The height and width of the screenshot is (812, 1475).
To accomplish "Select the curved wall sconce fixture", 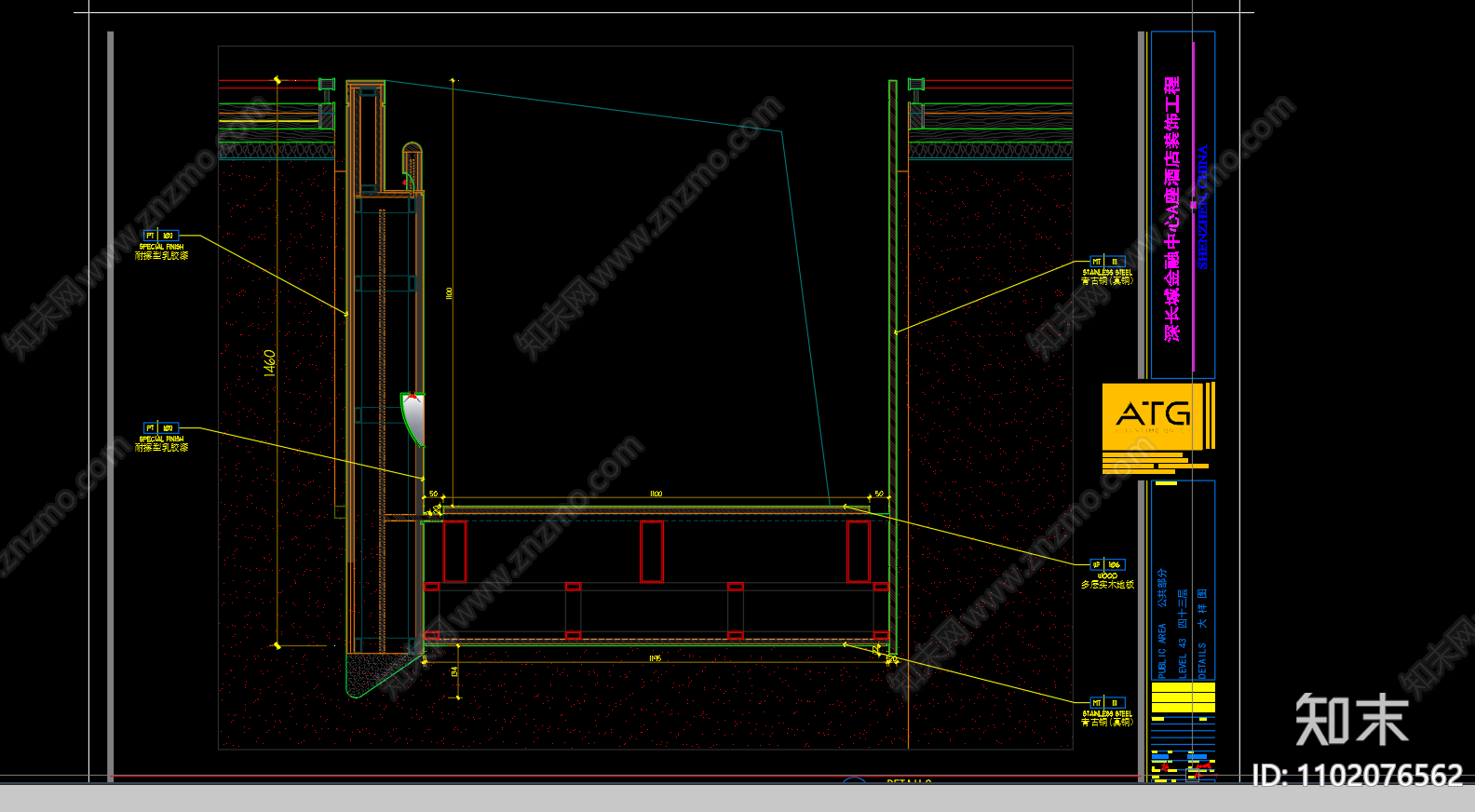I will [x=413, y=420].
